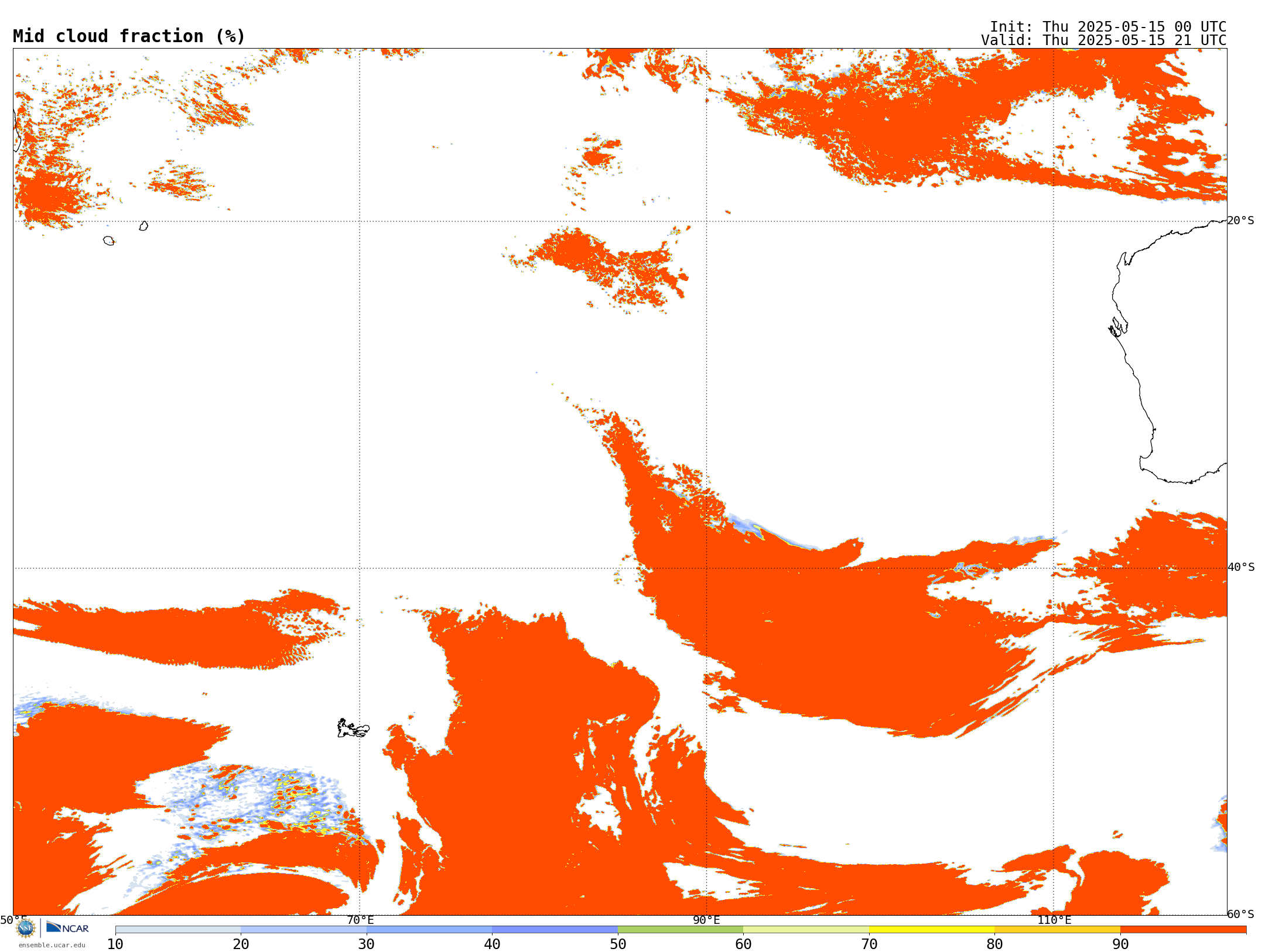Screen dimensions: 1265x952
Task: Click the colorbar tick label 20
Action: [241, 944]
